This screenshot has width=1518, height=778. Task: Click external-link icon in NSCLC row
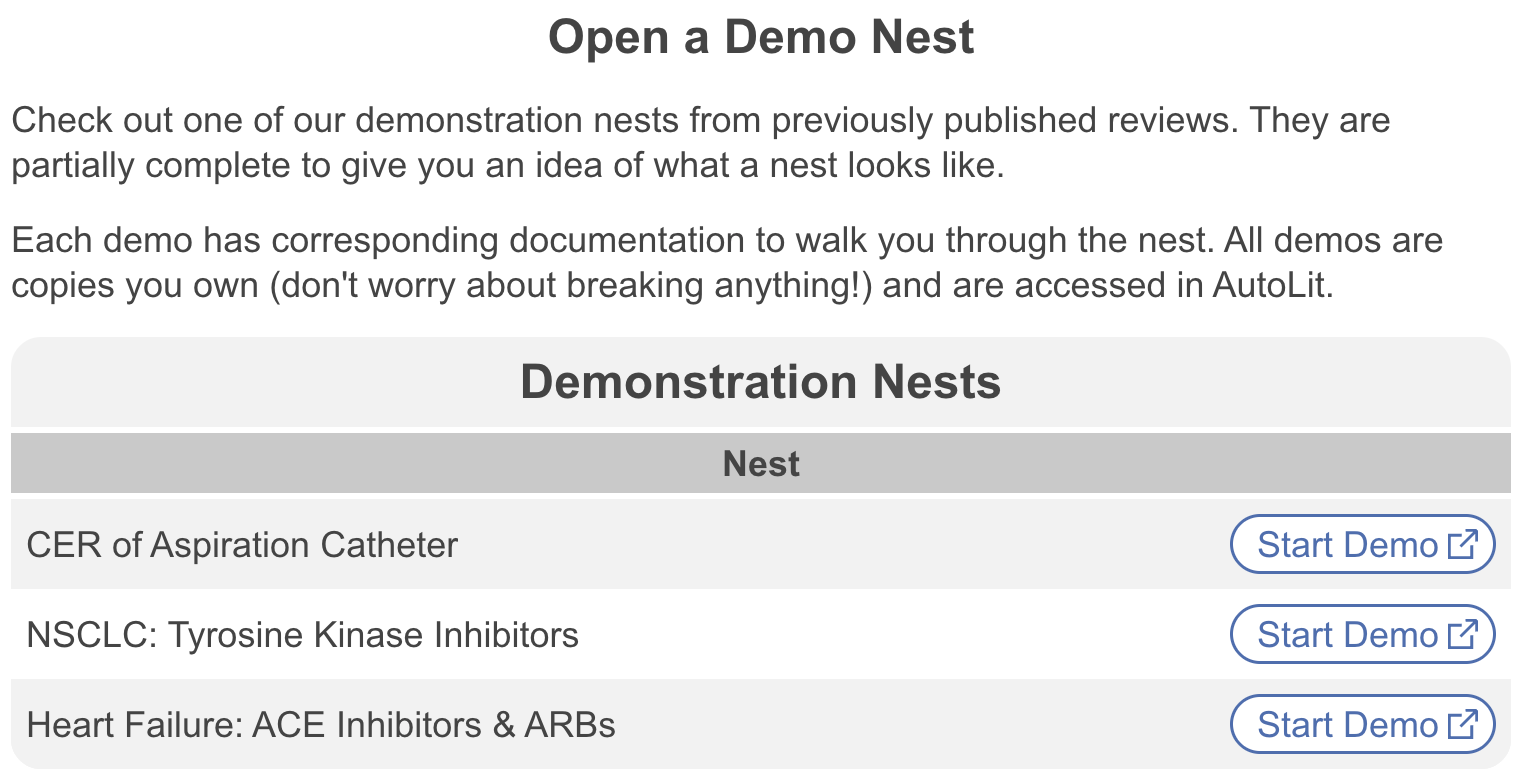[1462, 635]
